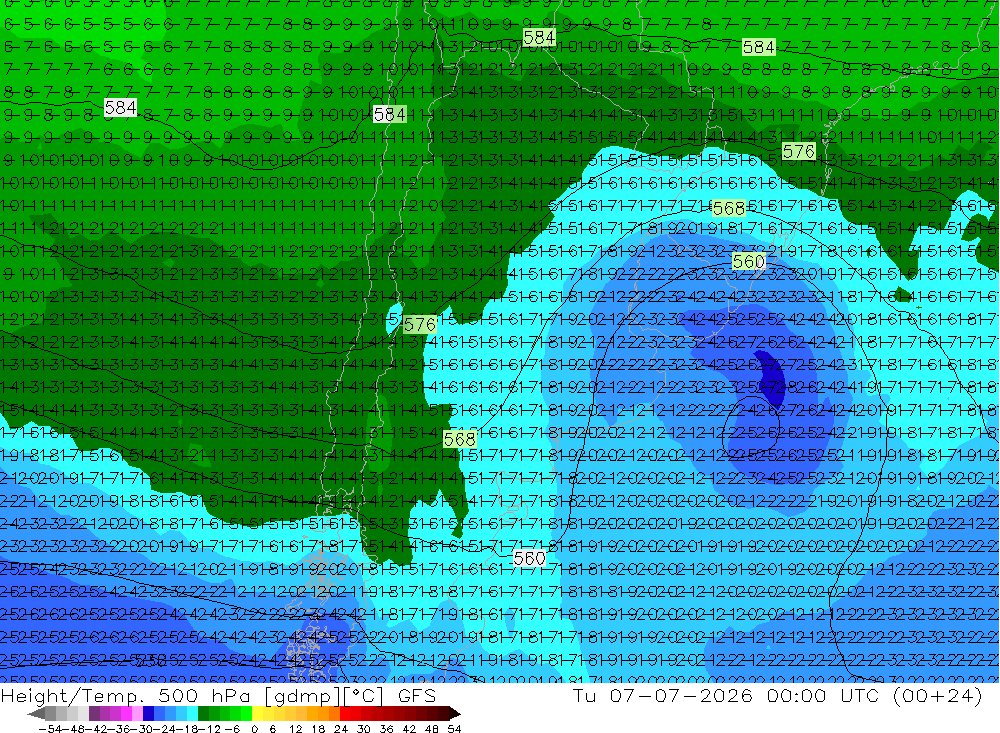This screenshot has height=733, width=1000.
Task: Click the "Tu 07-07-2026" forecast date
Action: coord(663,695)
